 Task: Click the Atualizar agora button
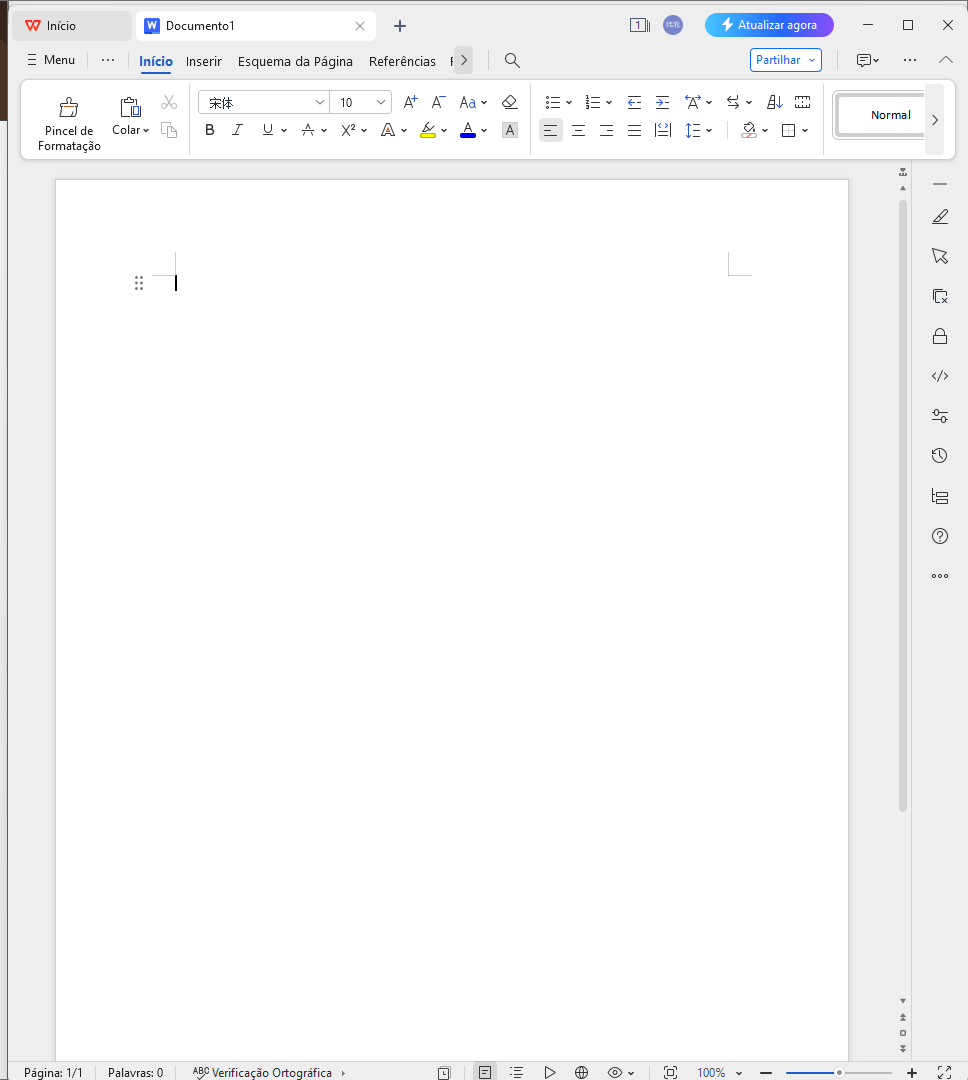point(769,25)
